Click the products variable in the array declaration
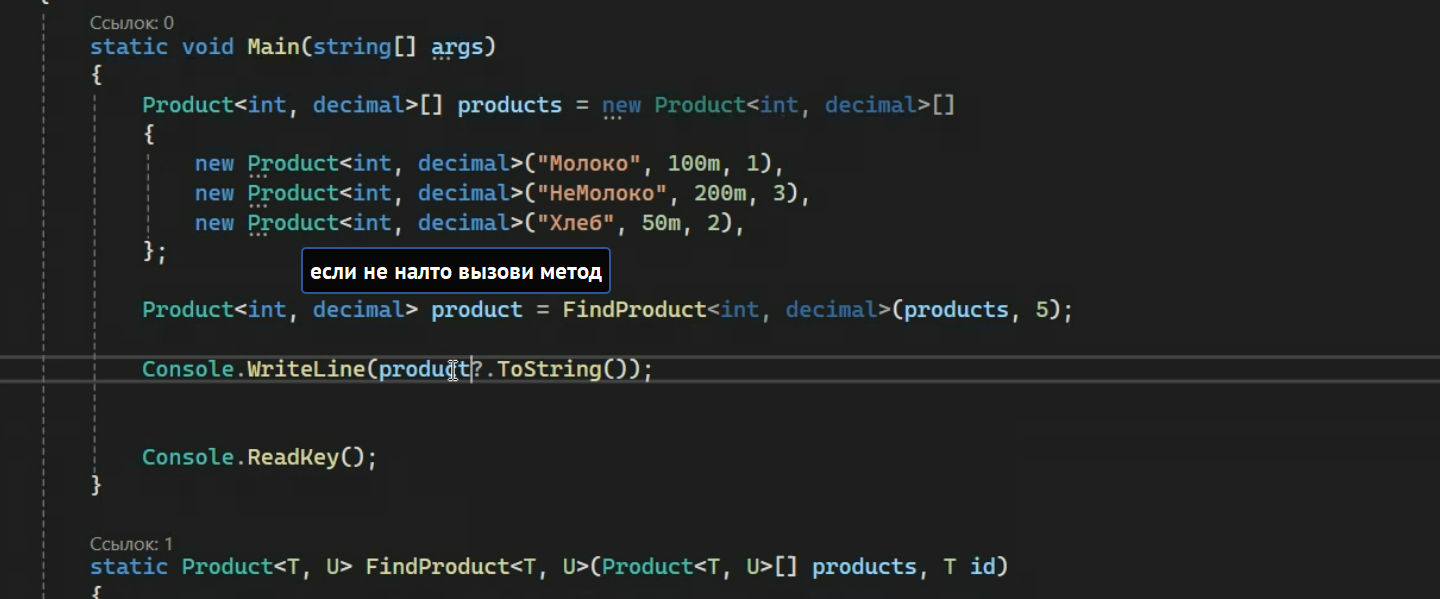Screen dimensions: 1440x599 510,105
